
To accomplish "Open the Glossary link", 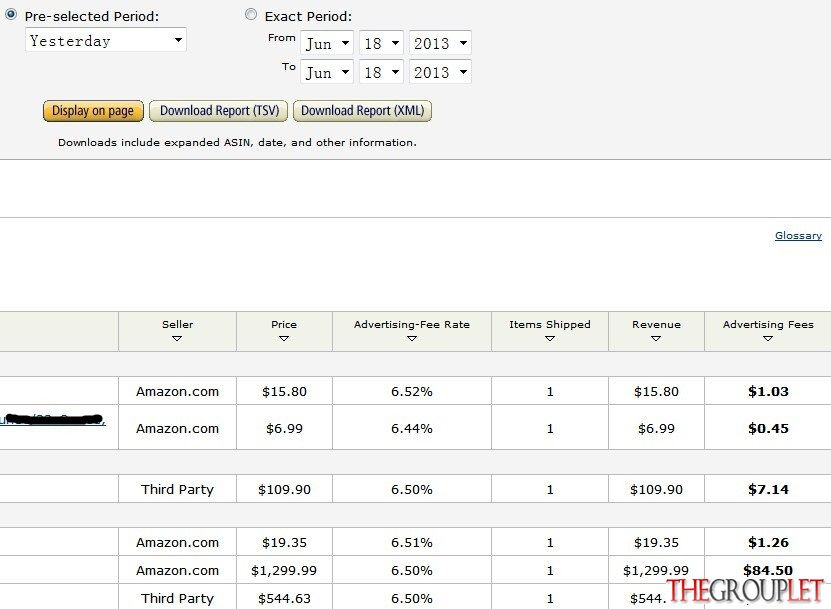I will [798, 235].
